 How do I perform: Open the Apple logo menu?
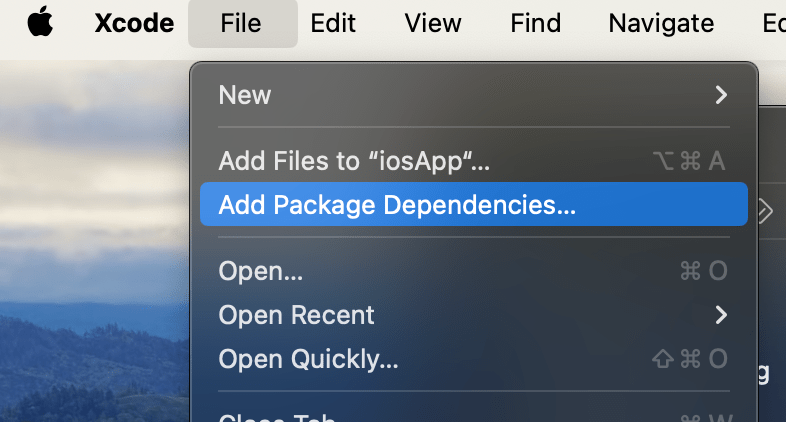click(x=40, y=23)
